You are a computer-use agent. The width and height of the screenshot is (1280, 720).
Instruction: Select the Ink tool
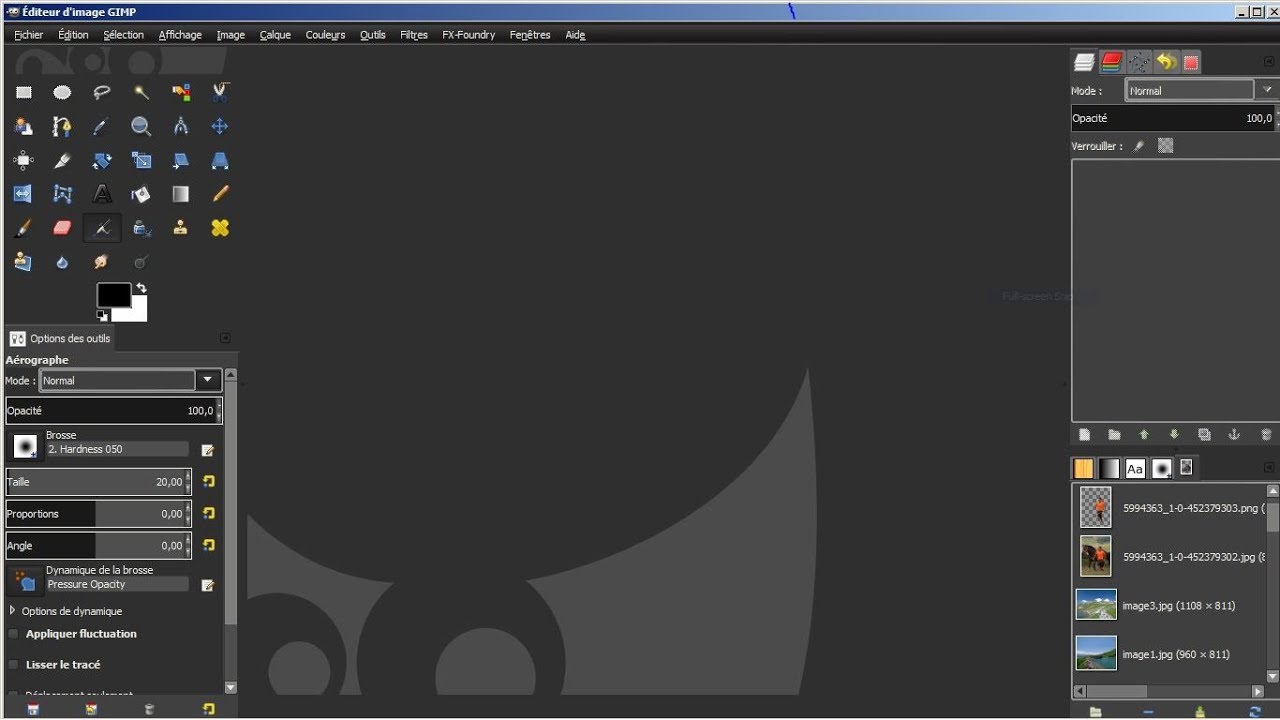click(141, 228)
